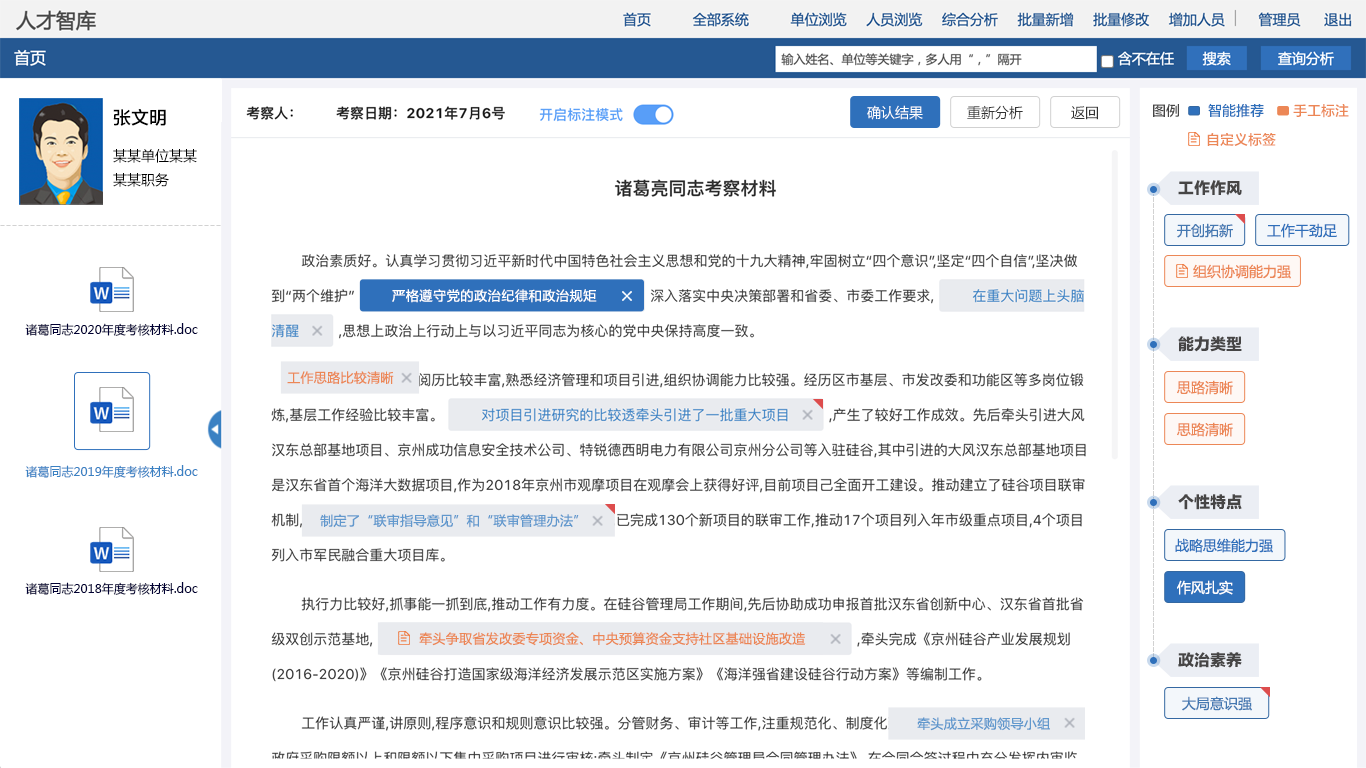1366x768 pixels.
Task: Open 增加人员 menu item
Action: pyautogui.click(x=1196, y=20)
